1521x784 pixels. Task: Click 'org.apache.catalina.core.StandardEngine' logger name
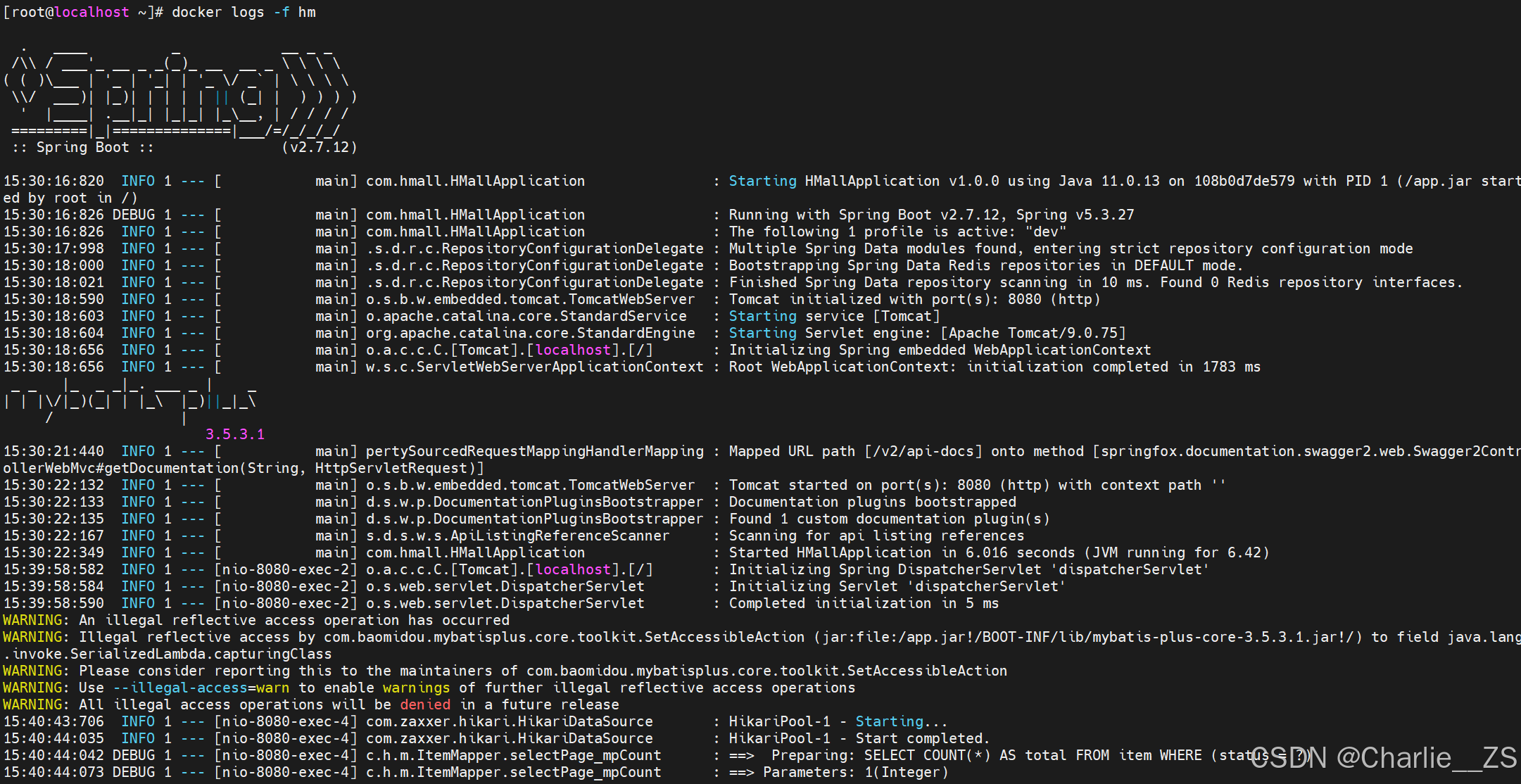coord(531,333)
